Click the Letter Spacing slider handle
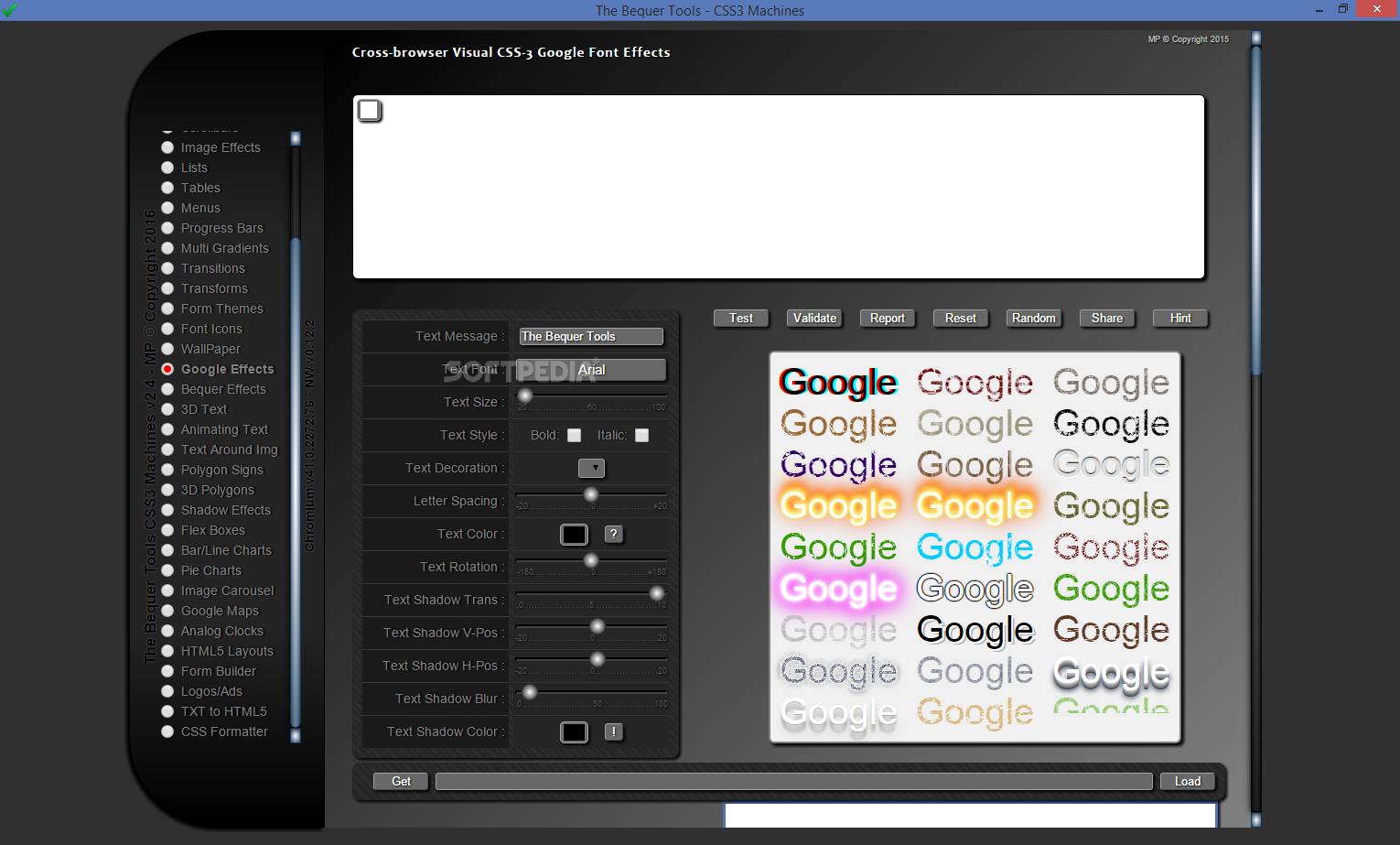 591,494
